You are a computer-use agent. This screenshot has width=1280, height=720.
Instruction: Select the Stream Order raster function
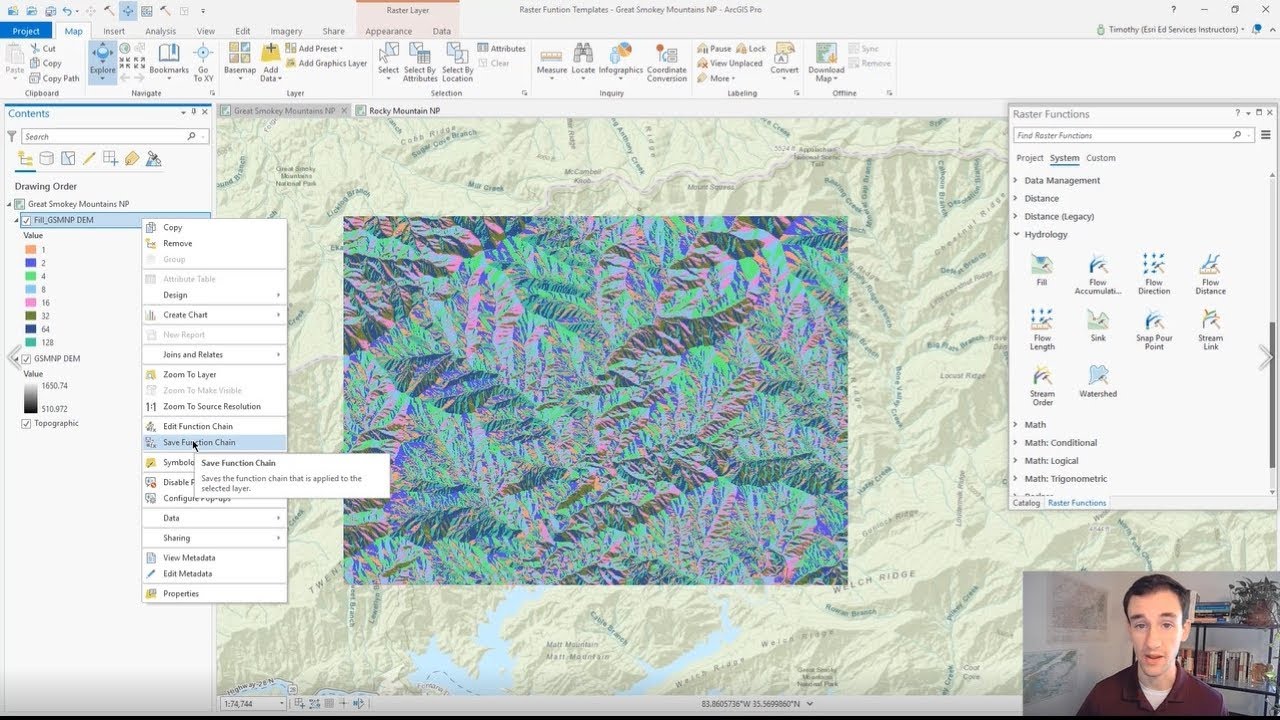[x=1042, y=386]
